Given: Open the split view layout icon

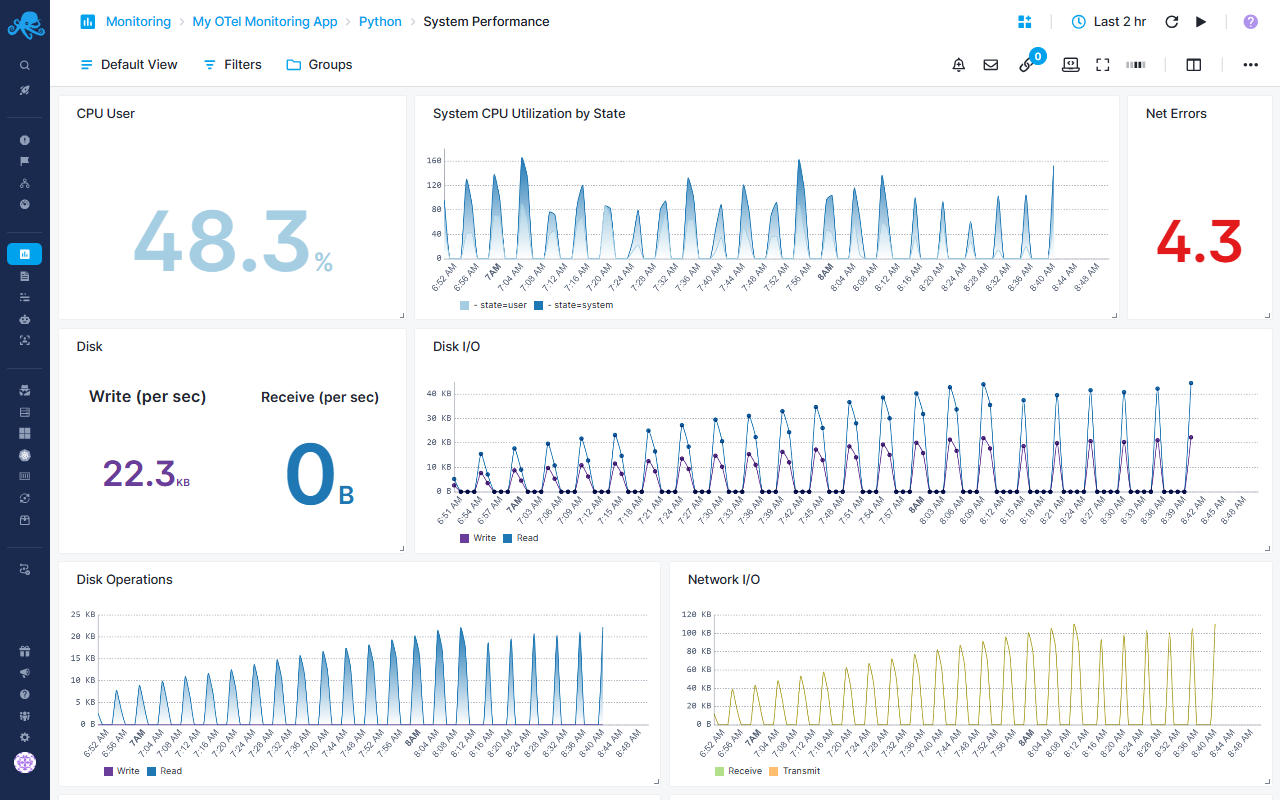Looking at the screenshot, I should tap(1193, 64).
